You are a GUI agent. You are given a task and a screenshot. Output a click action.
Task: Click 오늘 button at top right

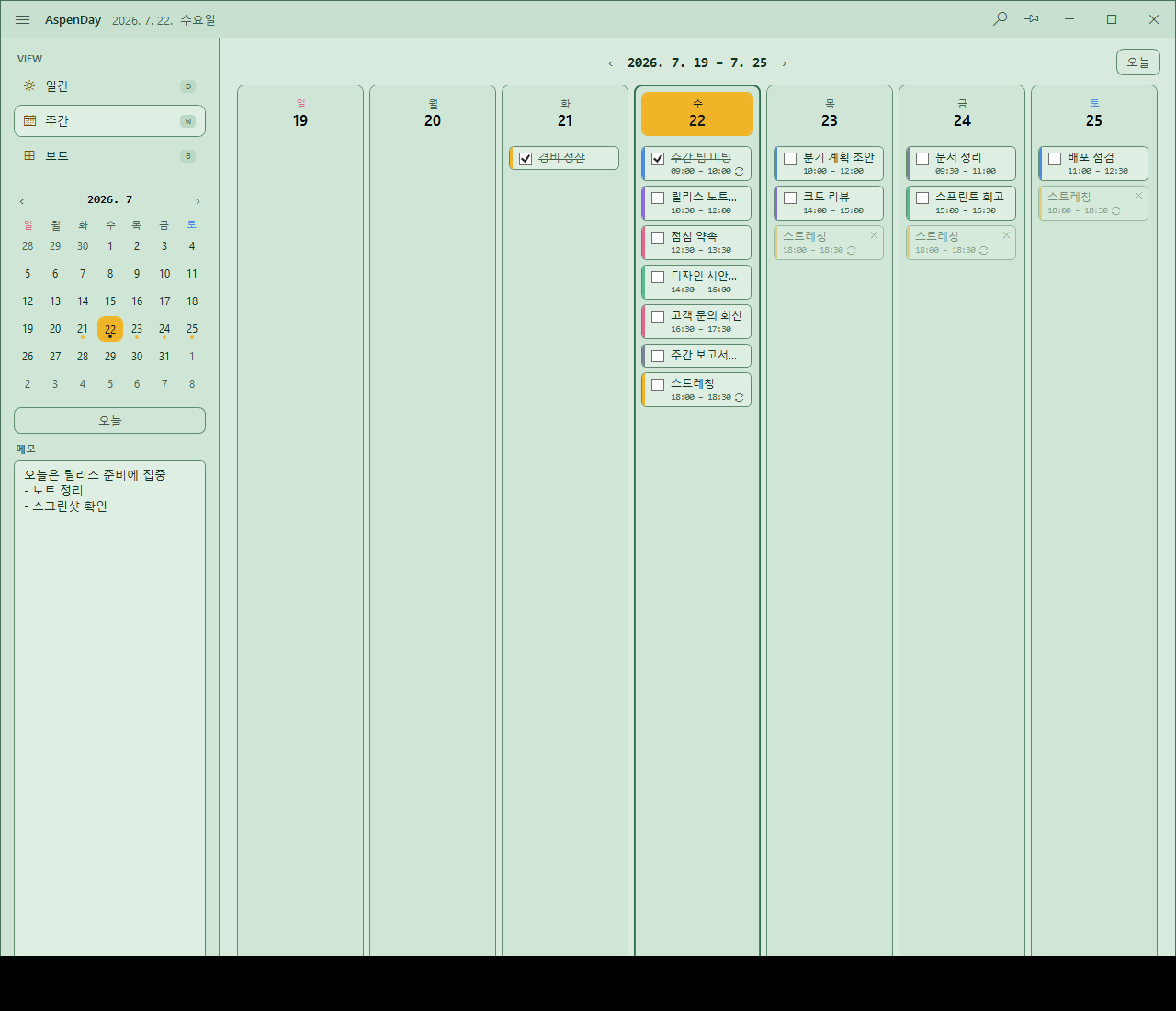[x=1138, y=62]
